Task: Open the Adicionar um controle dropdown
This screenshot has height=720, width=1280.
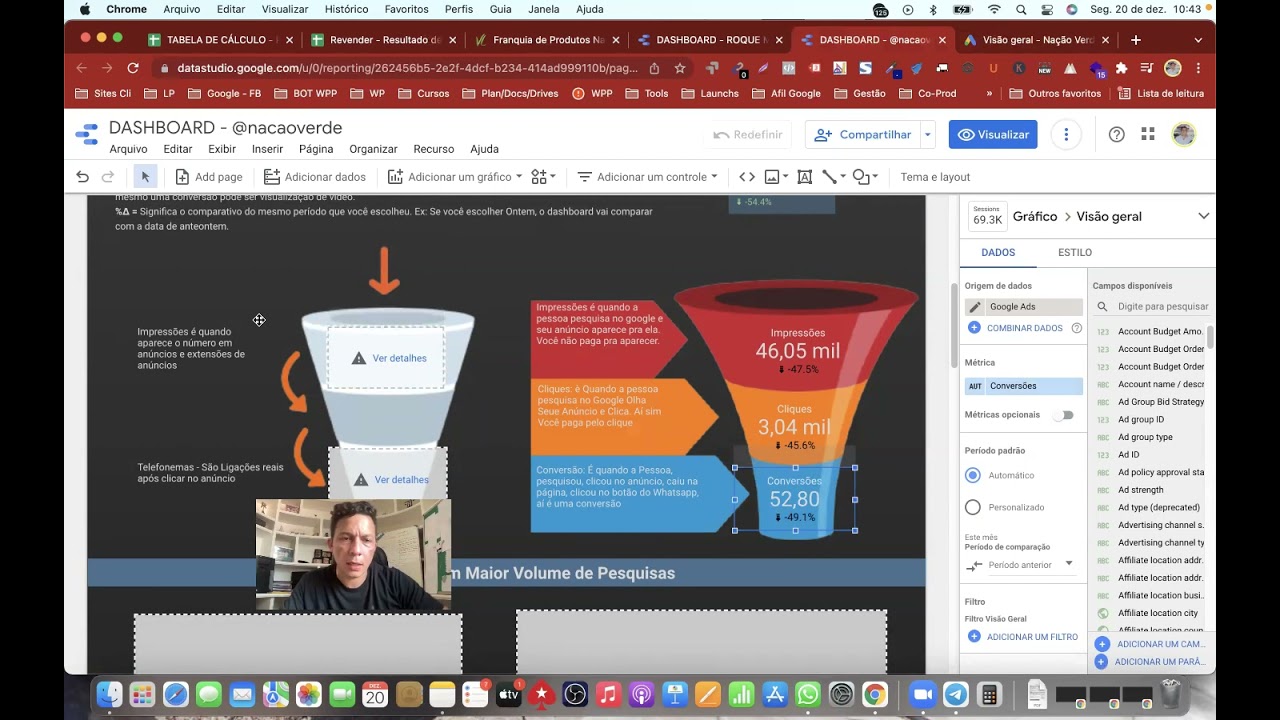Action: 648,177
